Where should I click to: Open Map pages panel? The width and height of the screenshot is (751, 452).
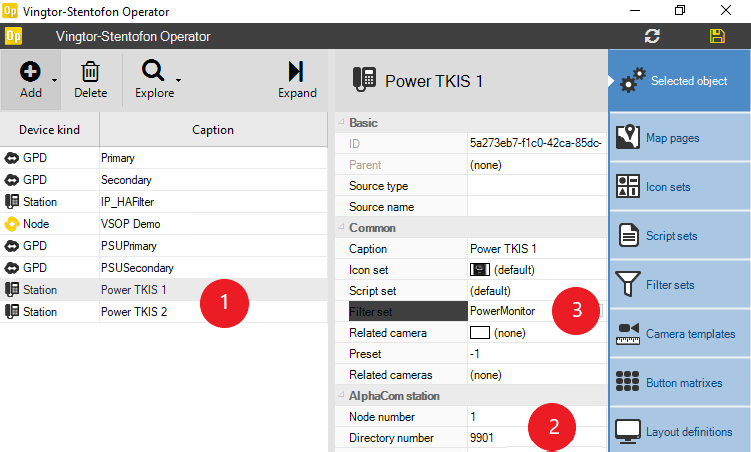(679, 137)
